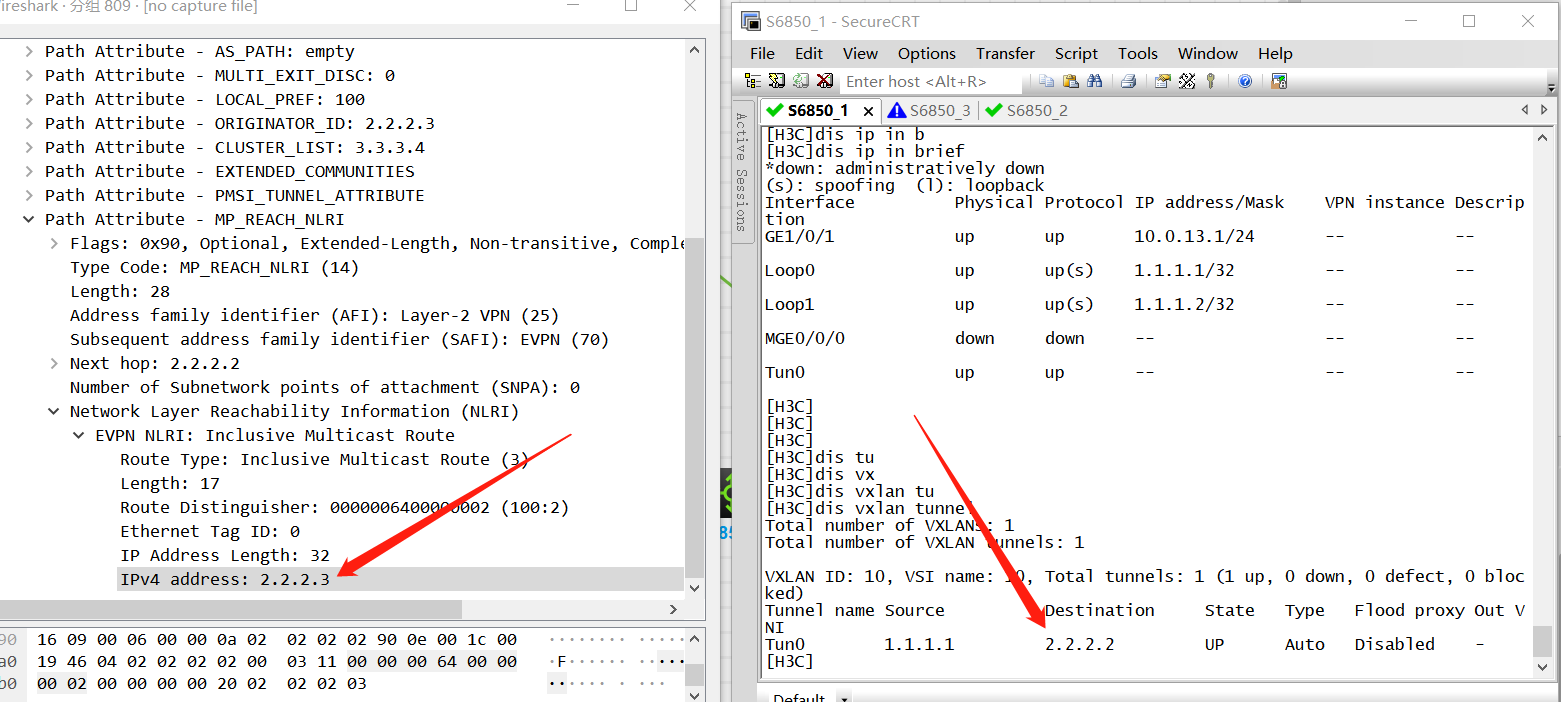The height and width of the screenshot is (702, 1561).
Task: Click the Disconnect session toolbar icon
Action: [x=825, y=81]
